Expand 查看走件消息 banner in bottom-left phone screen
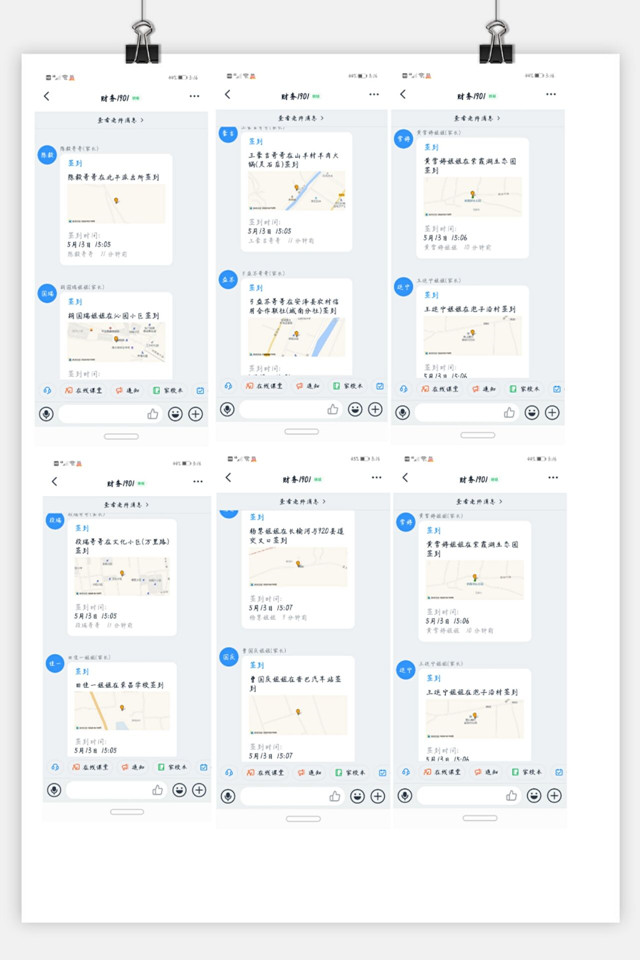The height and width of the screenshot is (960, 640). (127, 504)
